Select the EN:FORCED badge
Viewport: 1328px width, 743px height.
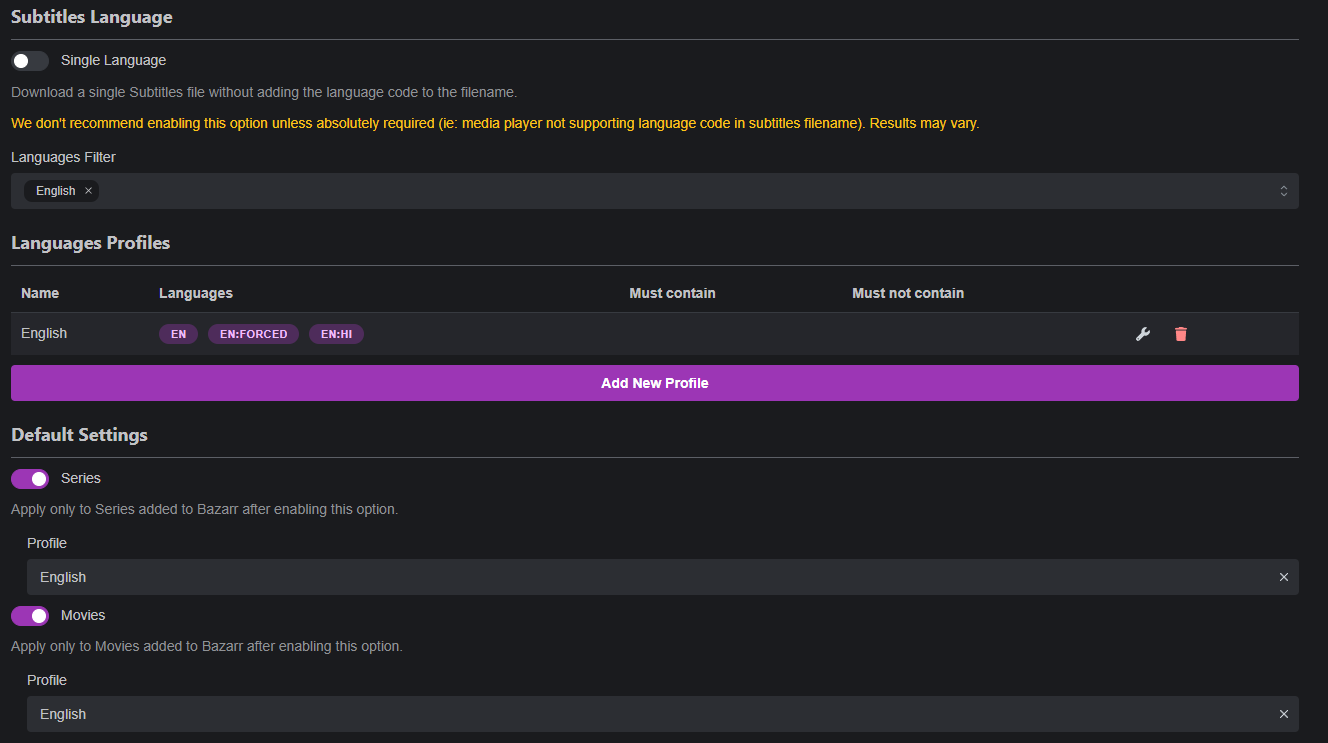coord(253,334)
